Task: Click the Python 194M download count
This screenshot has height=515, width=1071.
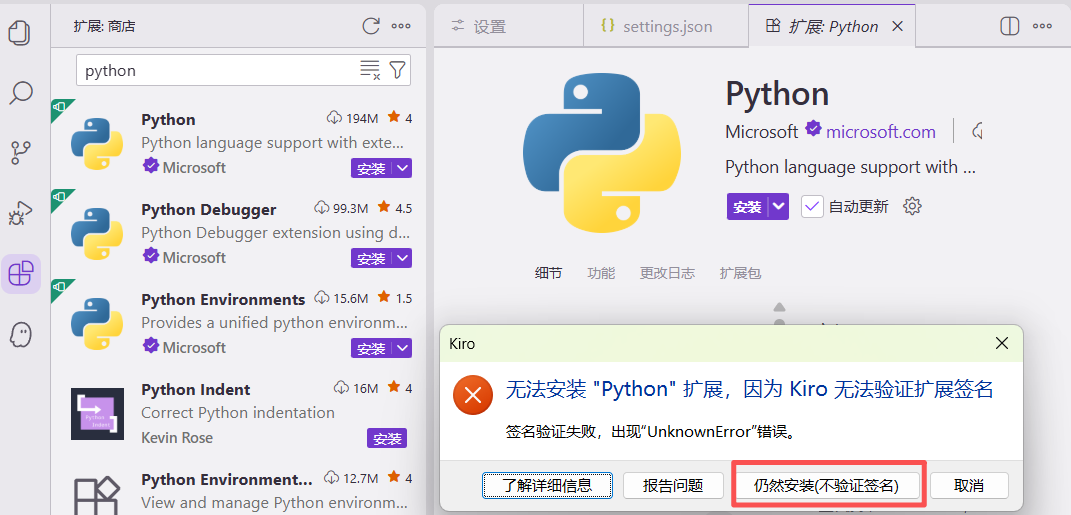Action: pyautogui.click(x=352, y=118)
